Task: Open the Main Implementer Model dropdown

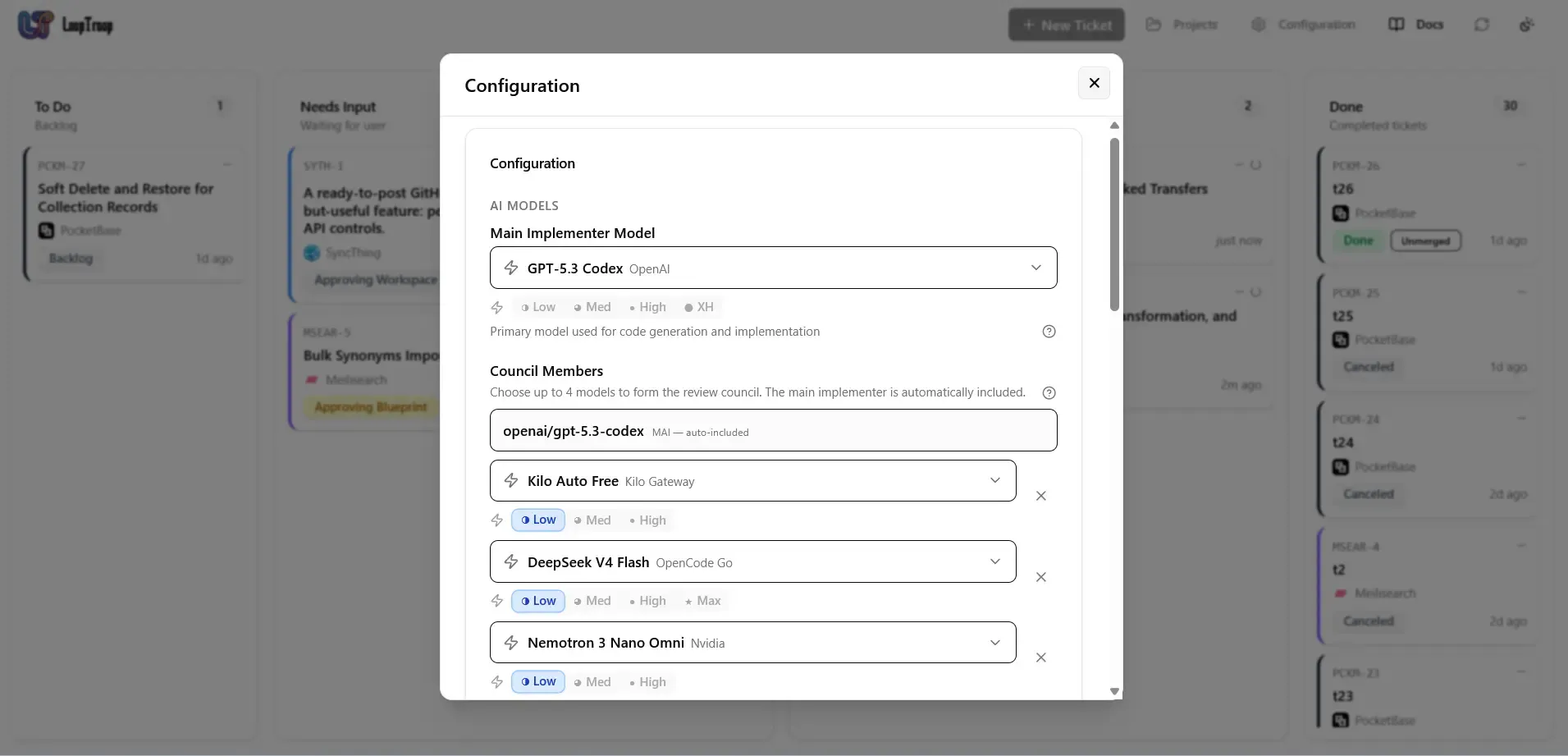Action: [773, 268]
